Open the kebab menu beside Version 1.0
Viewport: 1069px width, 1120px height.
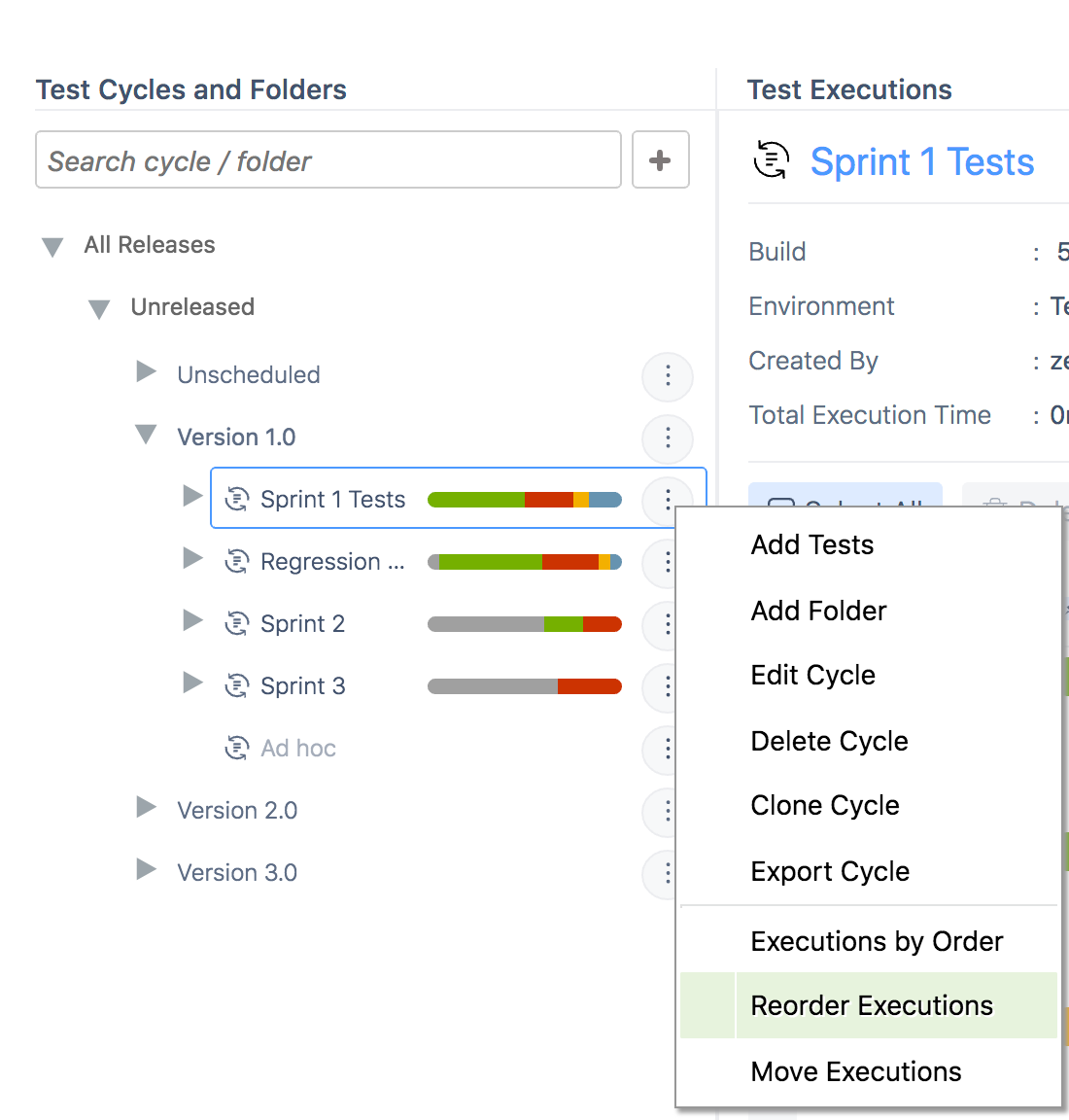coord(668,438)
